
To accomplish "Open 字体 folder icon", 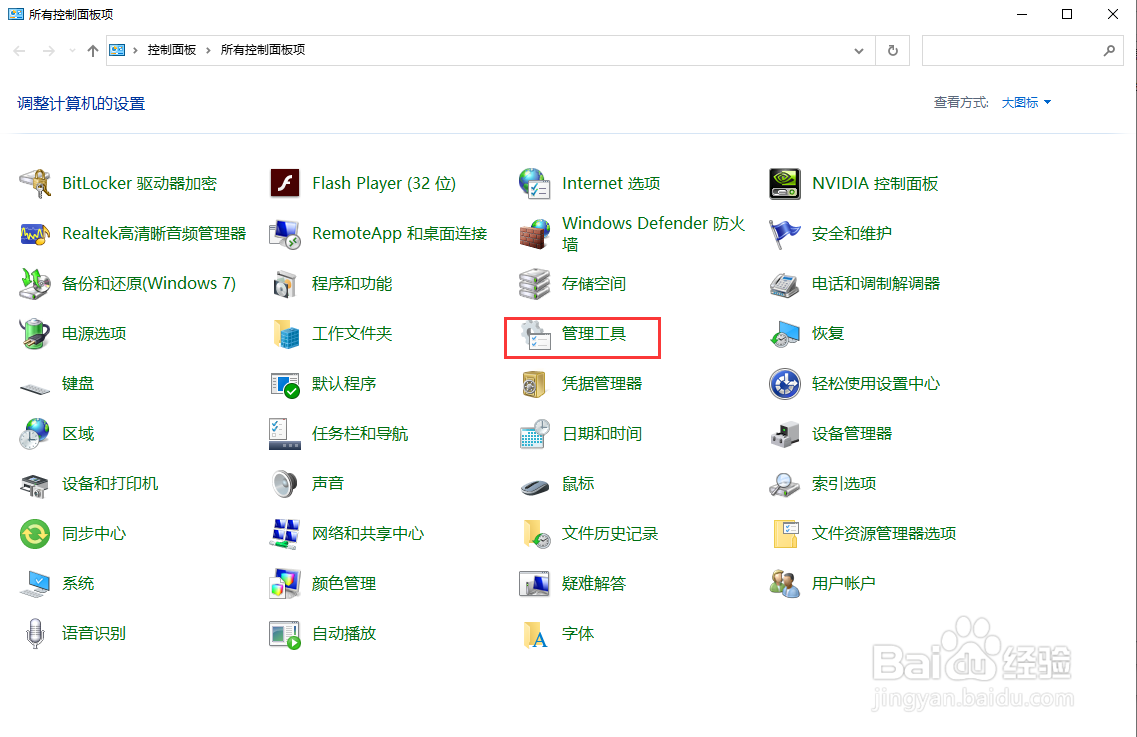I will [x=534, y=634].
